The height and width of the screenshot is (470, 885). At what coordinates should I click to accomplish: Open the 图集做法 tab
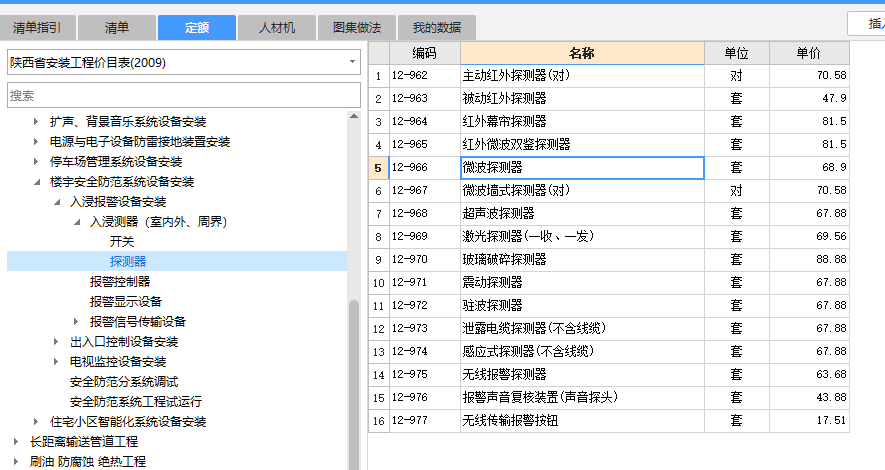tap(357, 28)
